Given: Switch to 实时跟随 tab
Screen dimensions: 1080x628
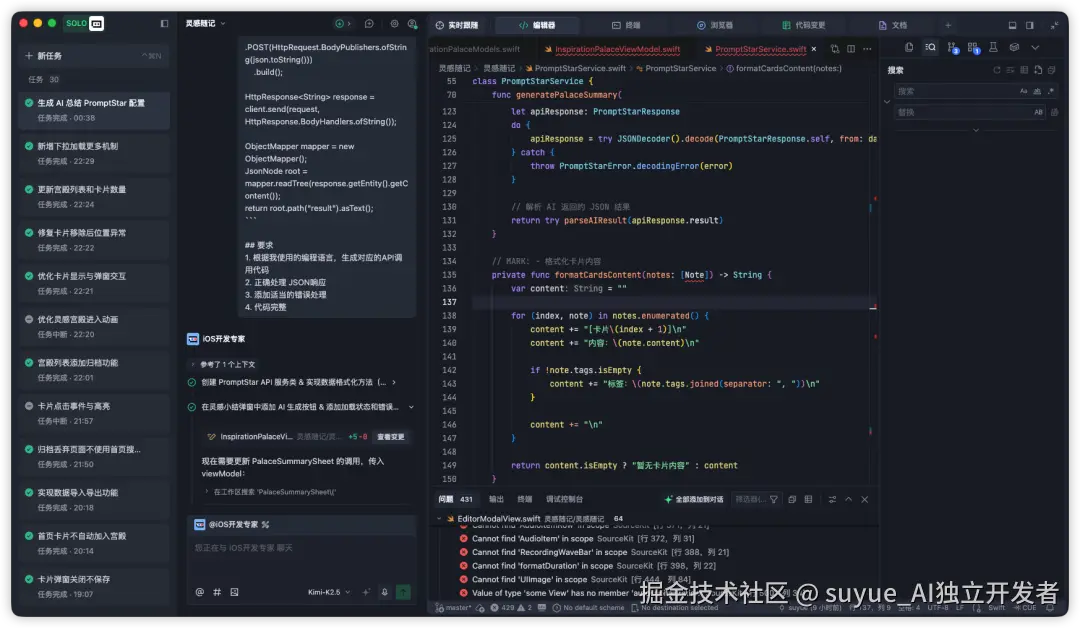Looking at the screenshot, I should (x=457, y=25).
